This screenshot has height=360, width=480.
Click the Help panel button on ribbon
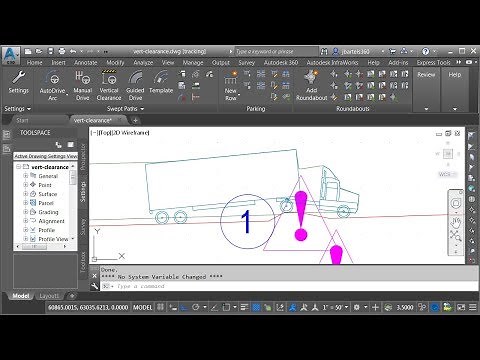click(x=455, y=90)
